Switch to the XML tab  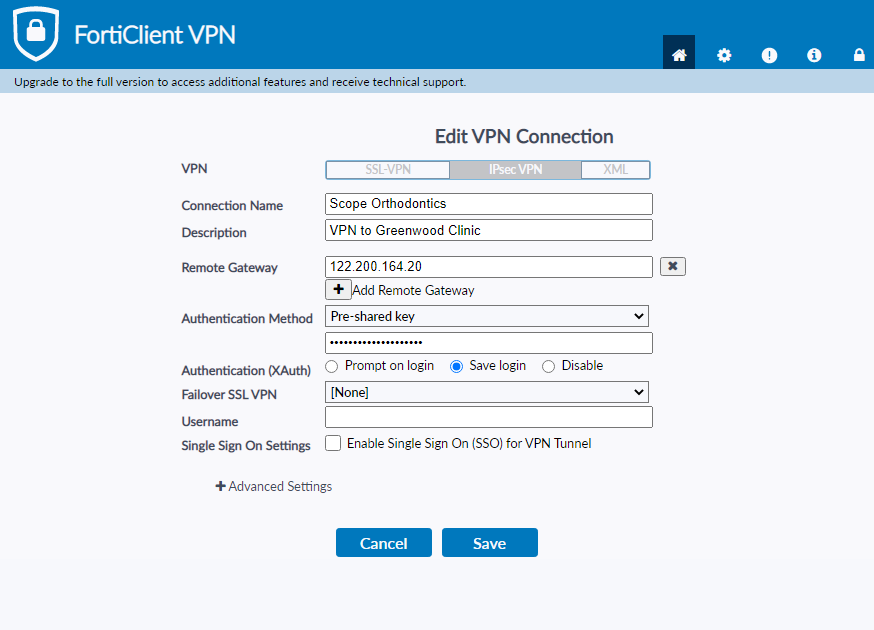(x=615, y=169)
